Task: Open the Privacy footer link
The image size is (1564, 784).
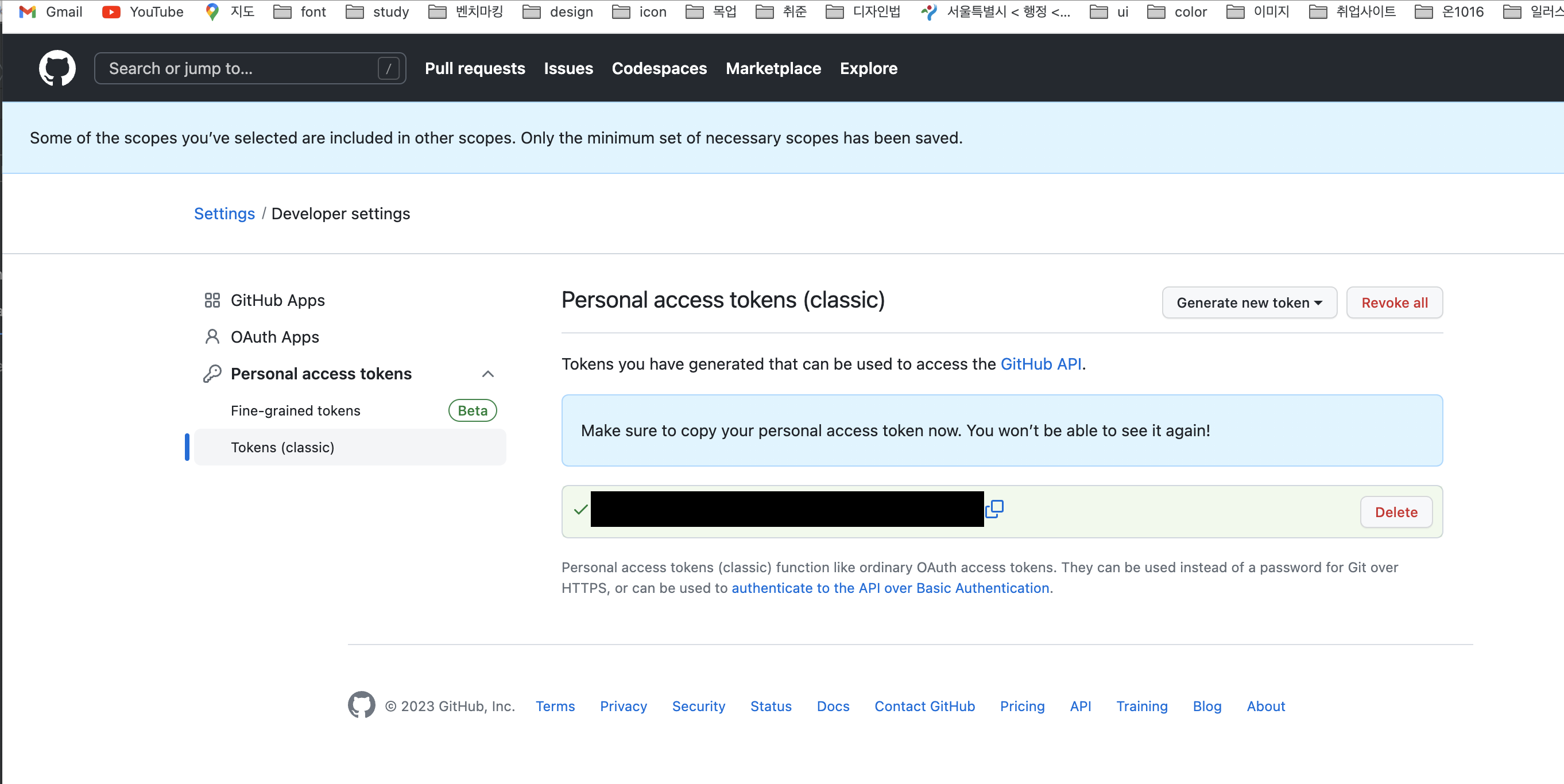Action: 624,706
